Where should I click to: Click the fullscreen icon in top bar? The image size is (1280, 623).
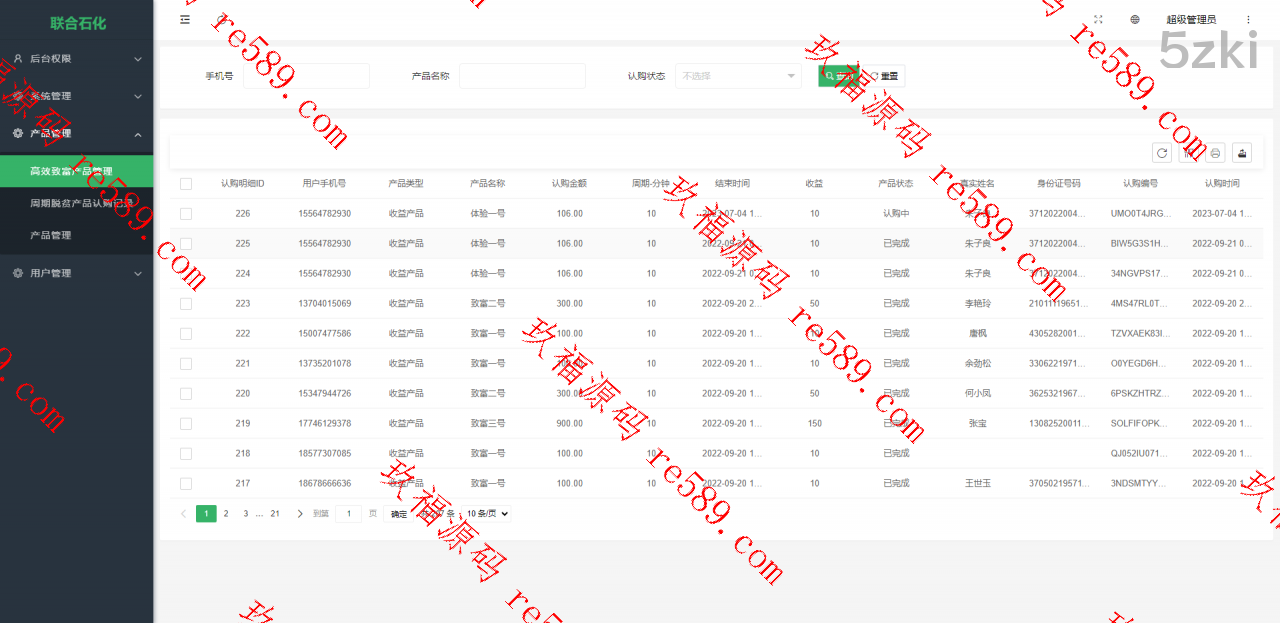pyautogui.click(x=1098, y=20)
